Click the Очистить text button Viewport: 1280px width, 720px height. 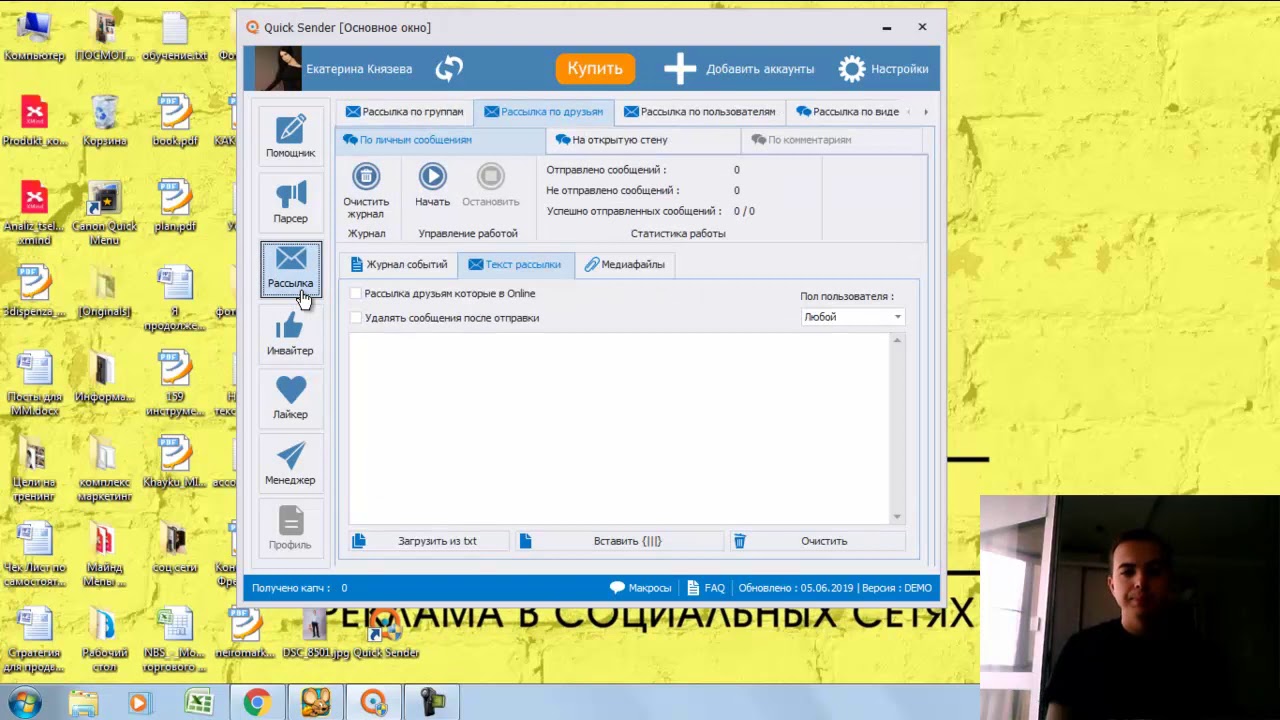[817, 541]
